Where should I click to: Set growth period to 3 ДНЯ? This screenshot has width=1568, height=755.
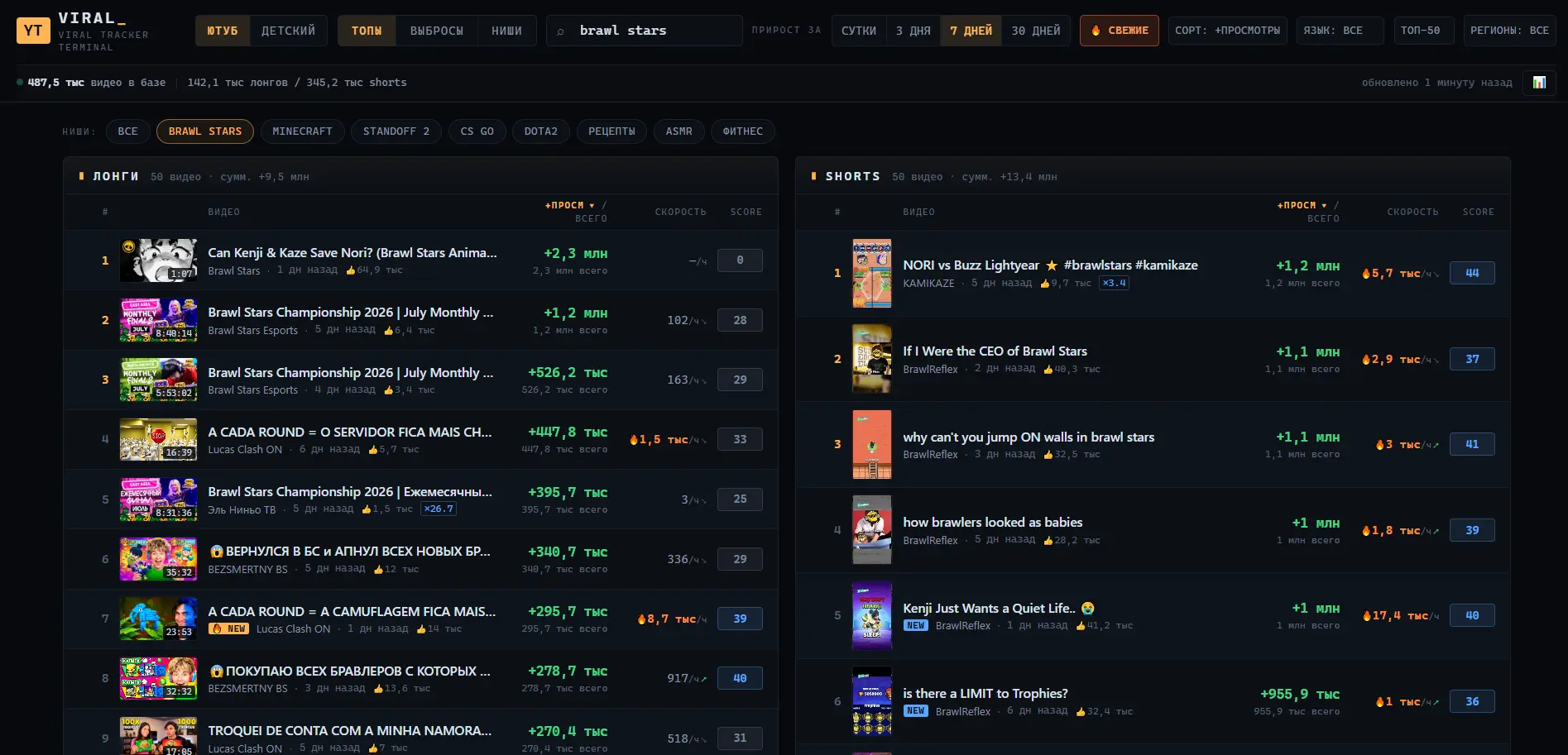(913, 31)
